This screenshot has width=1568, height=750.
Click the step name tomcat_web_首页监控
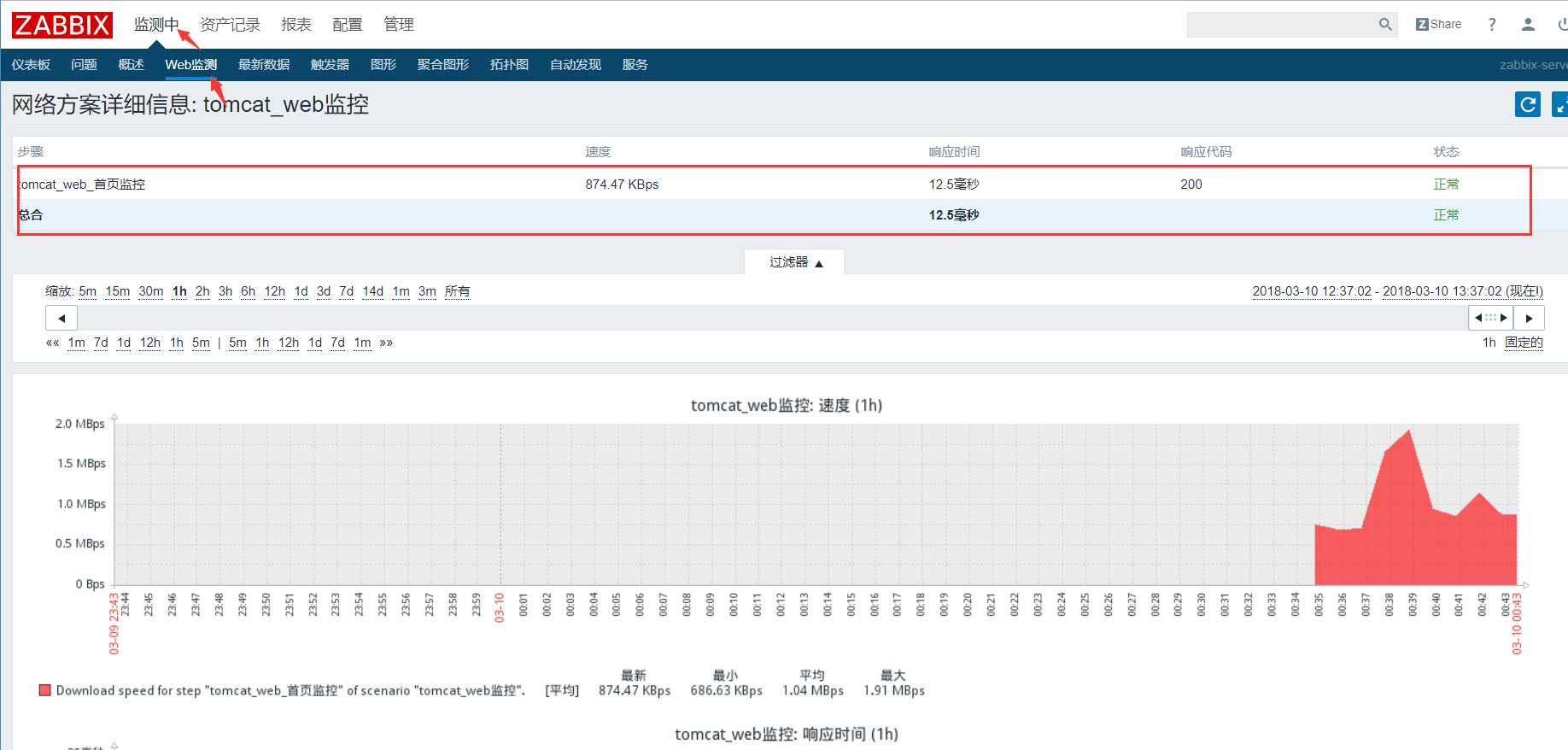(82, 185)
